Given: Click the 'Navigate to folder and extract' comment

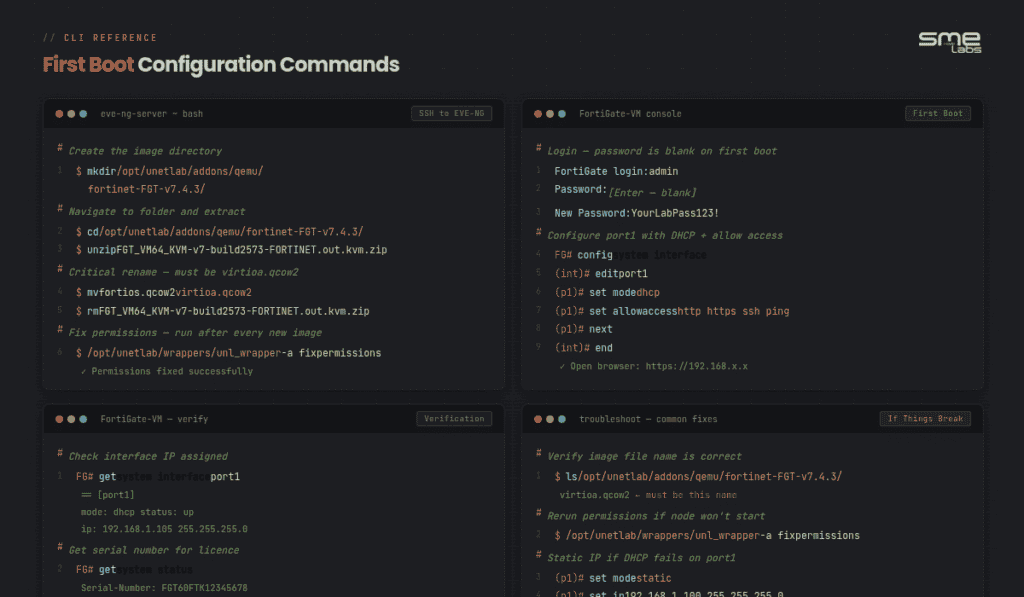Looking at the screenshot, I should 157,212.
